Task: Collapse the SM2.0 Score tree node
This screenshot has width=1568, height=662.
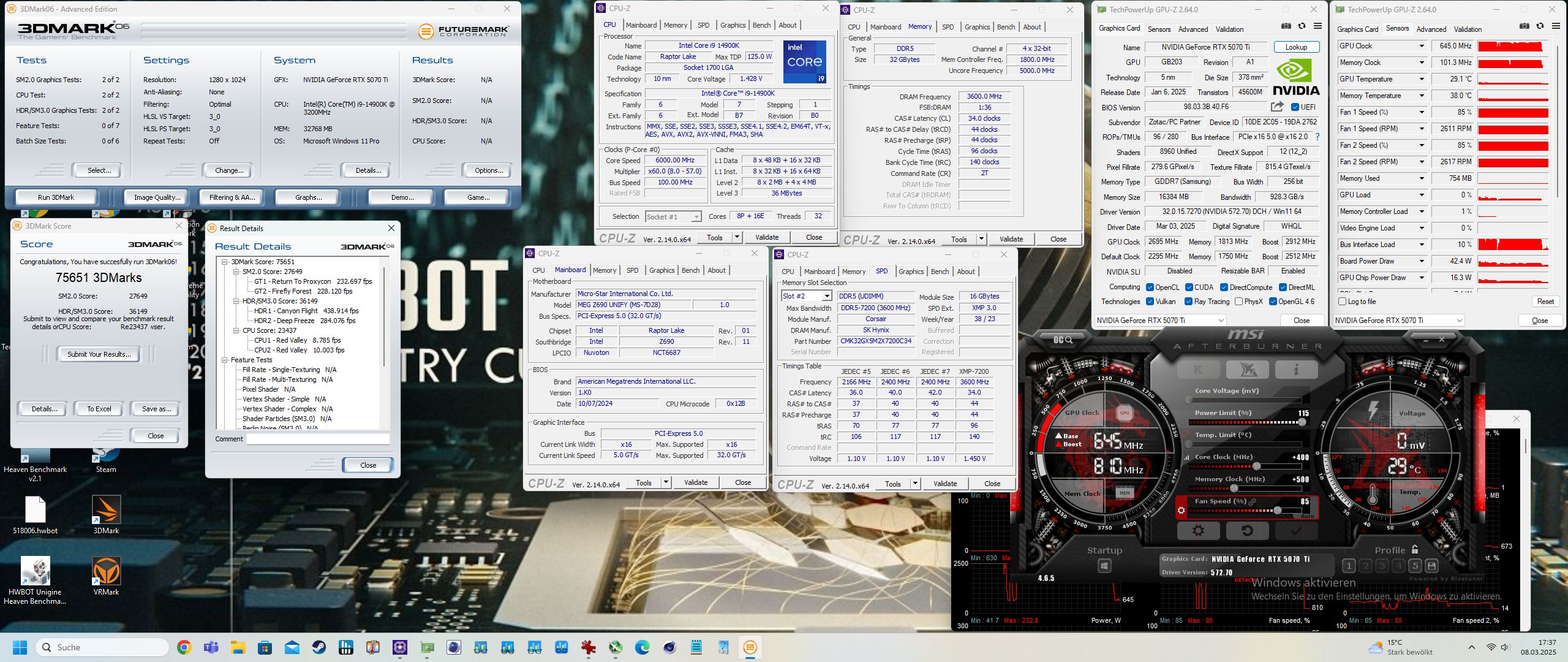Action: coord(236,272)
